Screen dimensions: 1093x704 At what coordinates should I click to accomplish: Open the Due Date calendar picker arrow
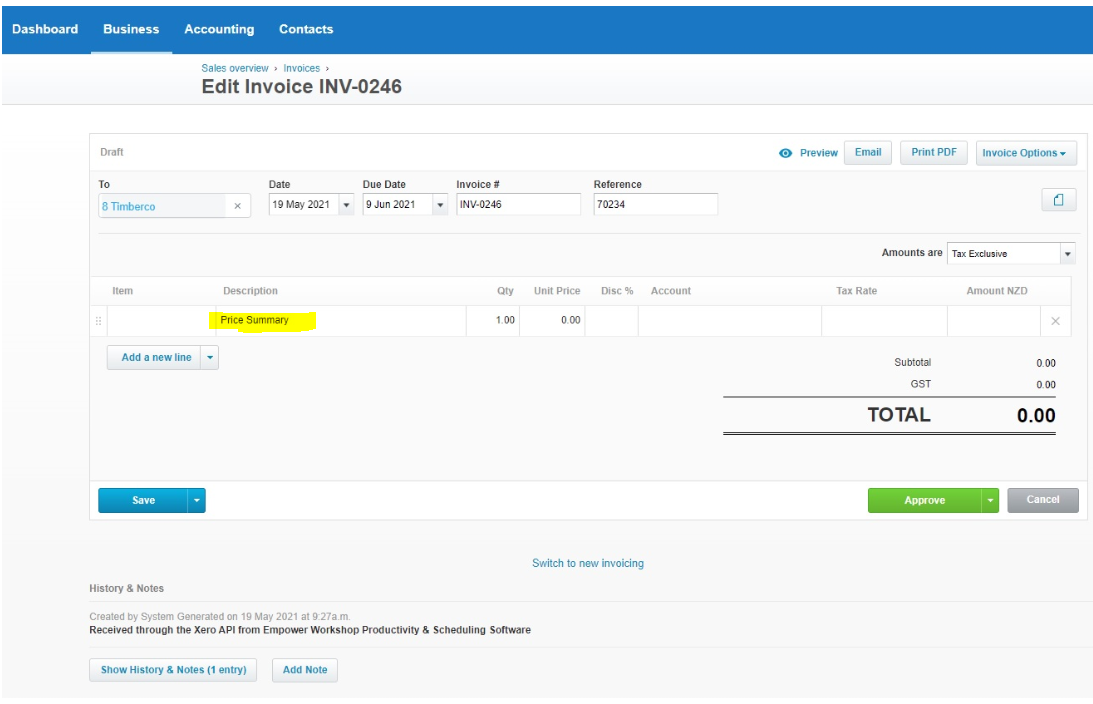click(x=440, y=205)
